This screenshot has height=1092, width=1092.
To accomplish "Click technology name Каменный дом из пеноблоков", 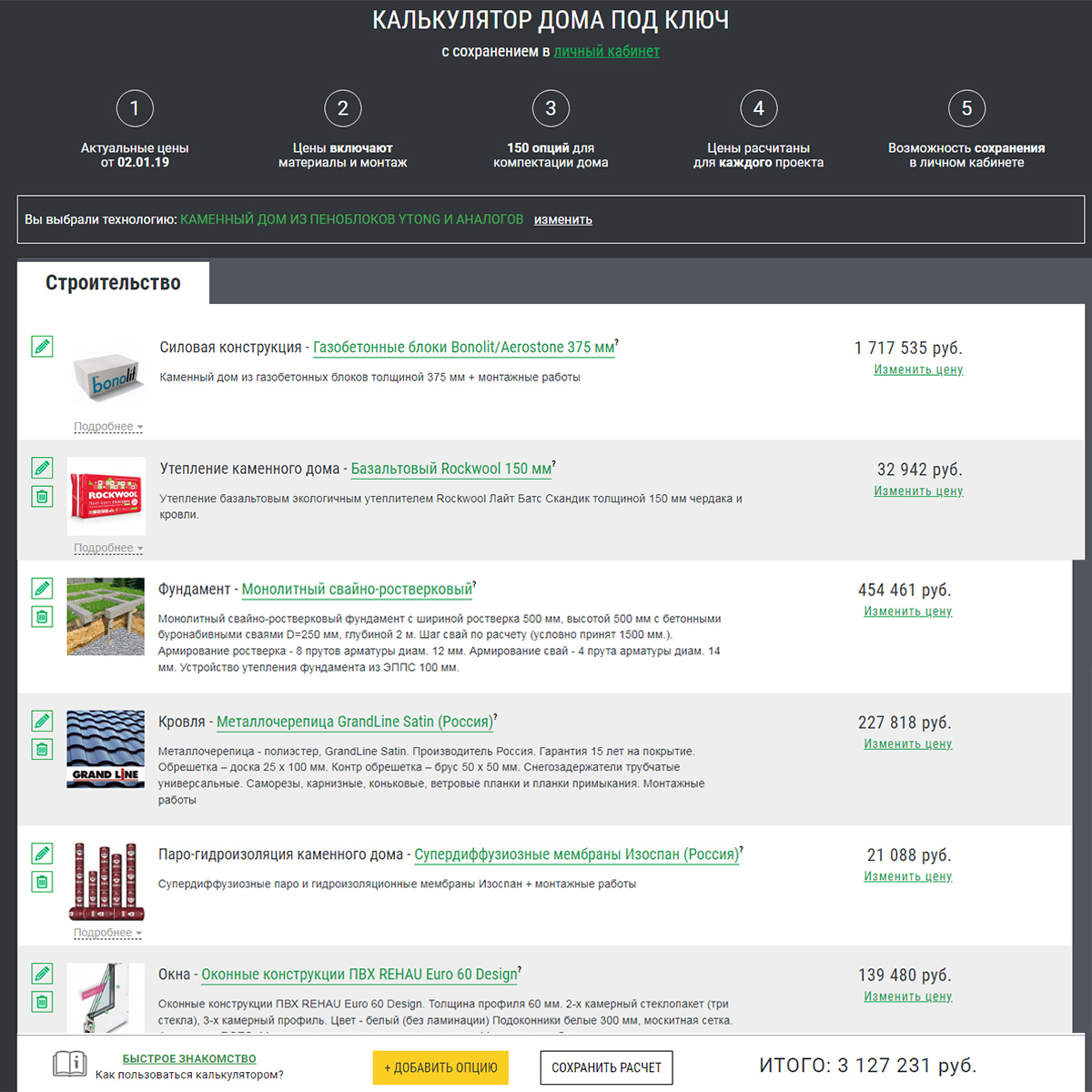I will pyautogui.click(x=352, y=219).
